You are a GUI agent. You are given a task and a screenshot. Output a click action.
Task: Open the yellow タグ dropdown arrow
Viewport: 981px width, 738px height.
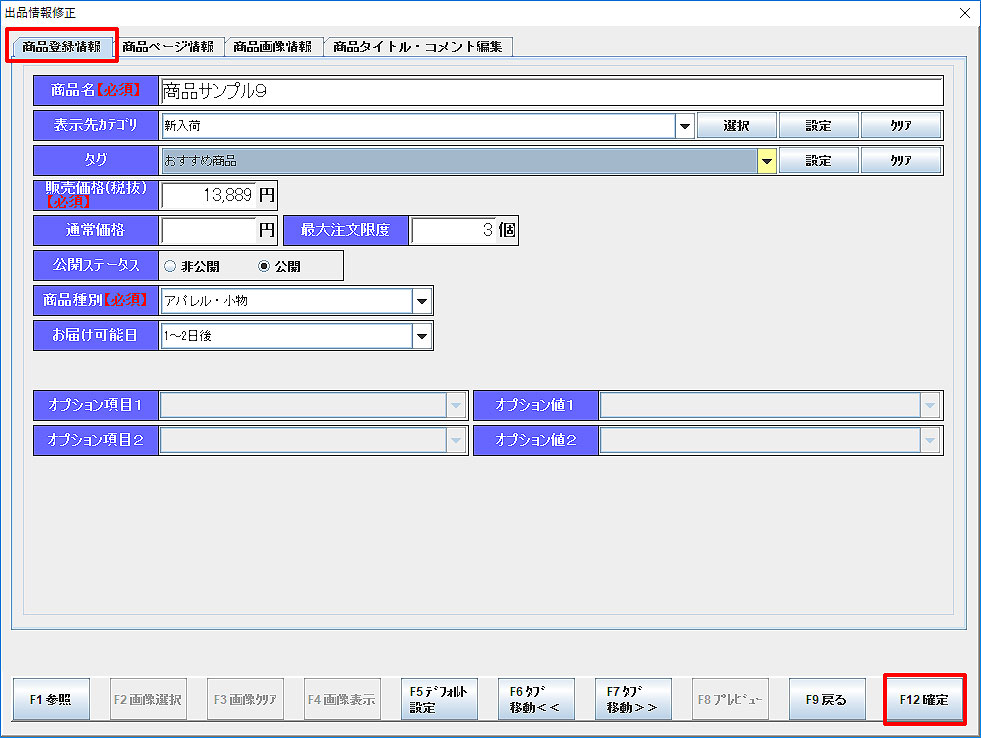point(767,160)
